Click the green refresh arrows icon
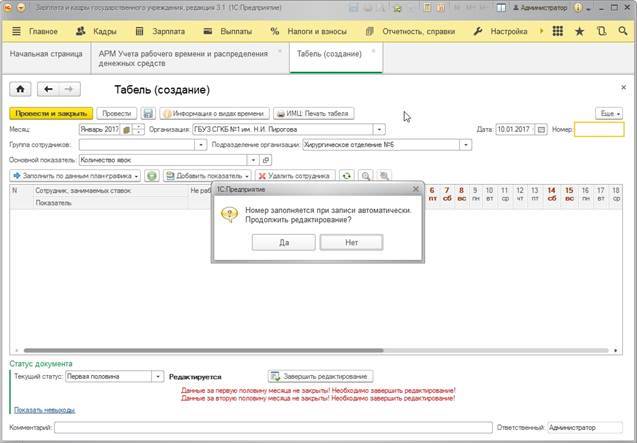 pos(346,175)
